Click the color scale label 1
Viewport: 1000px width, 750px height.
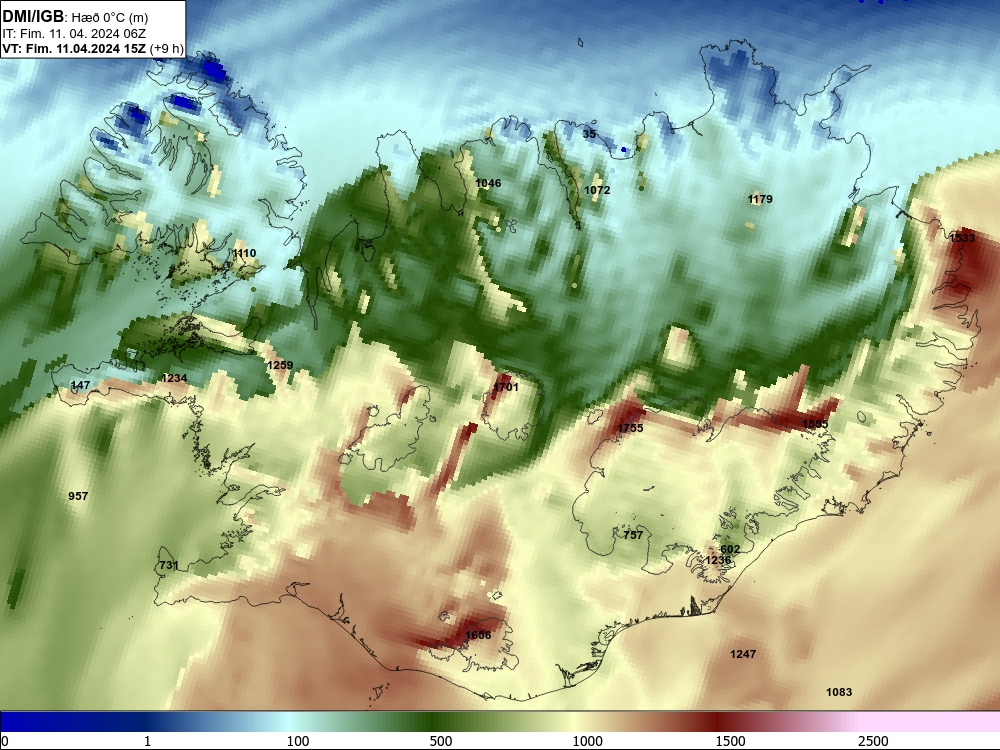click(x=147, y=741)
